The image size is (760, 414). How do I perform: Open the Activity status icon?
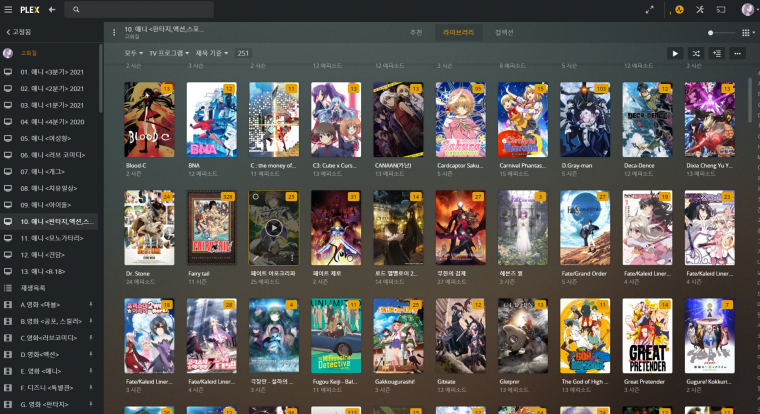pyautogui.click(x=679, y=9)
